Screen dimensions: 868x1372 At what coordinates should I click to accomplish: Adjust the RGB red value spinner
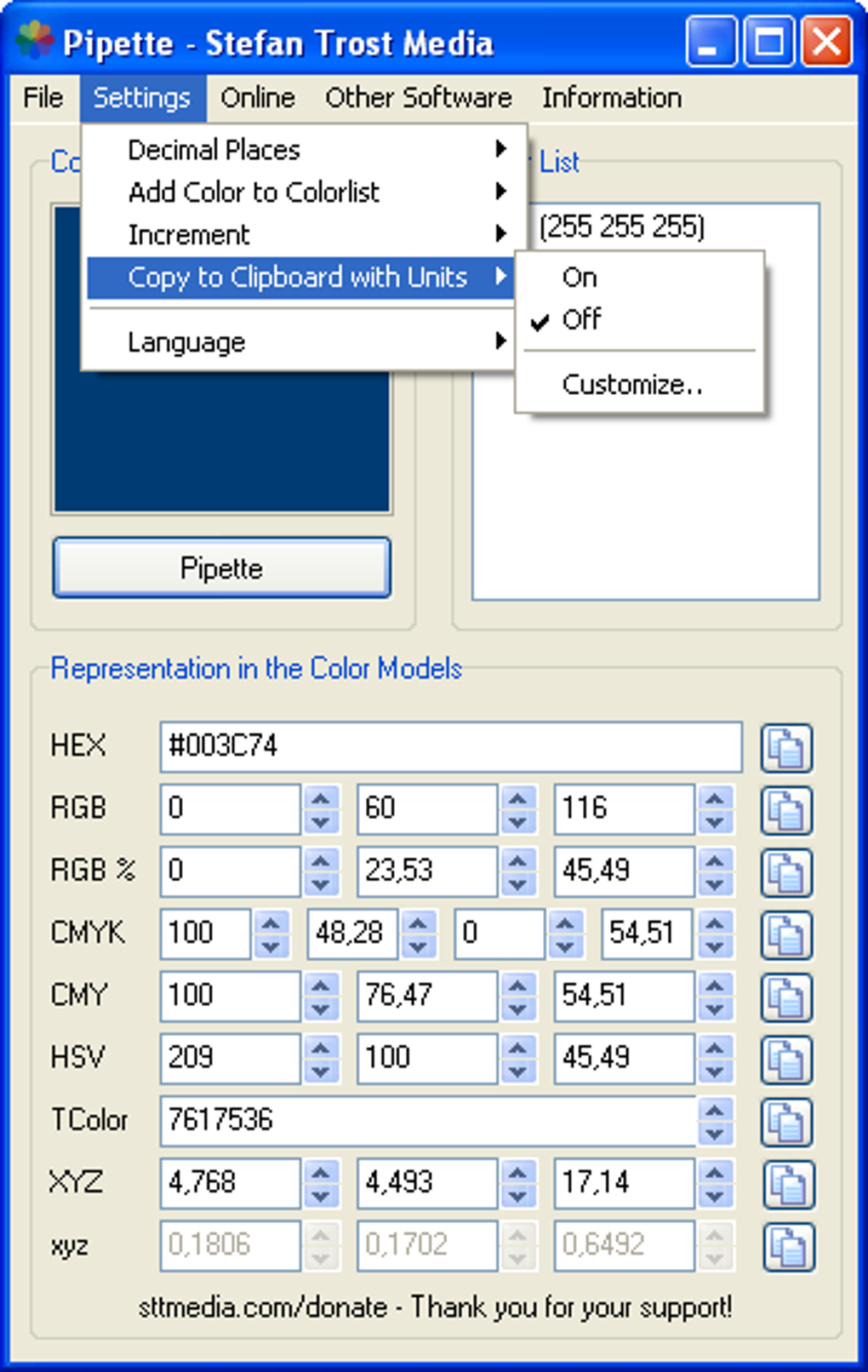[x=321, y=809]
